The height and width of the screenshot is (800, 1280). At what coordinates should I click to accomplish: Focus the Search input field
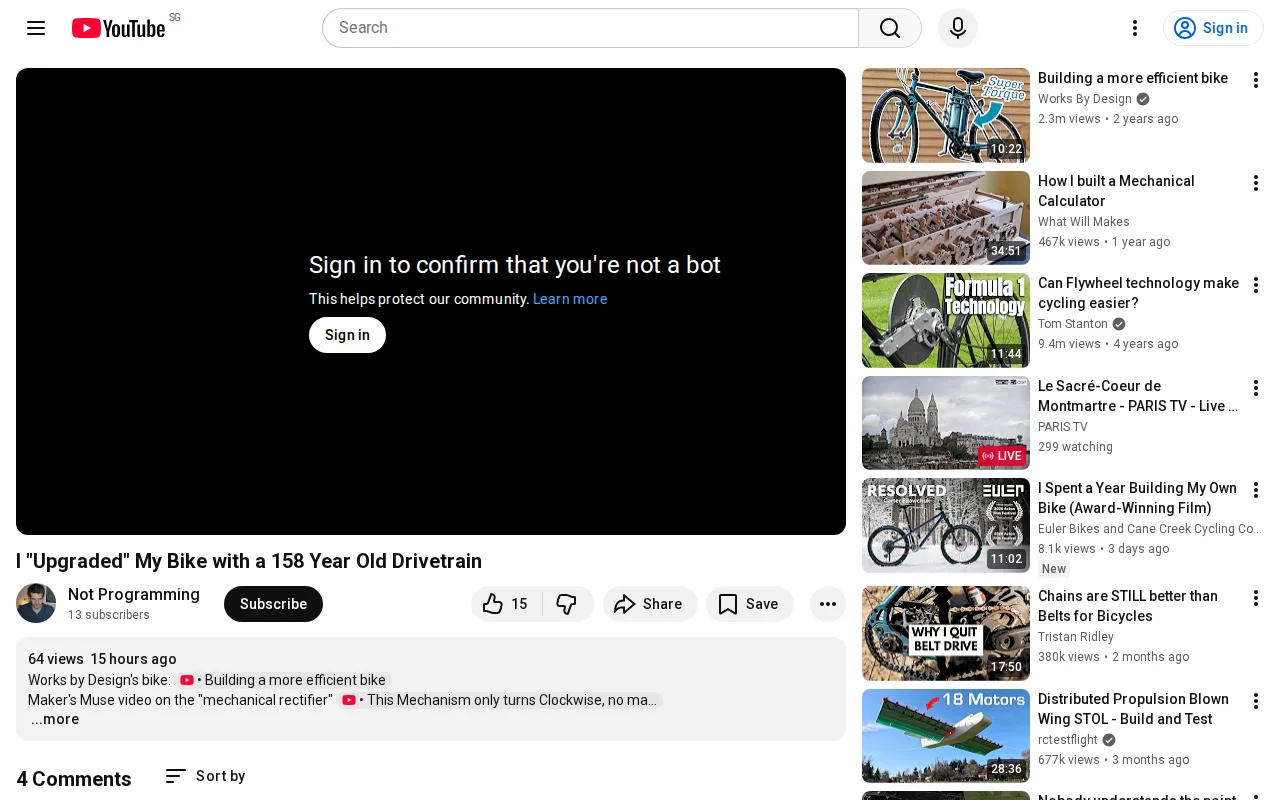click(590, 28)
